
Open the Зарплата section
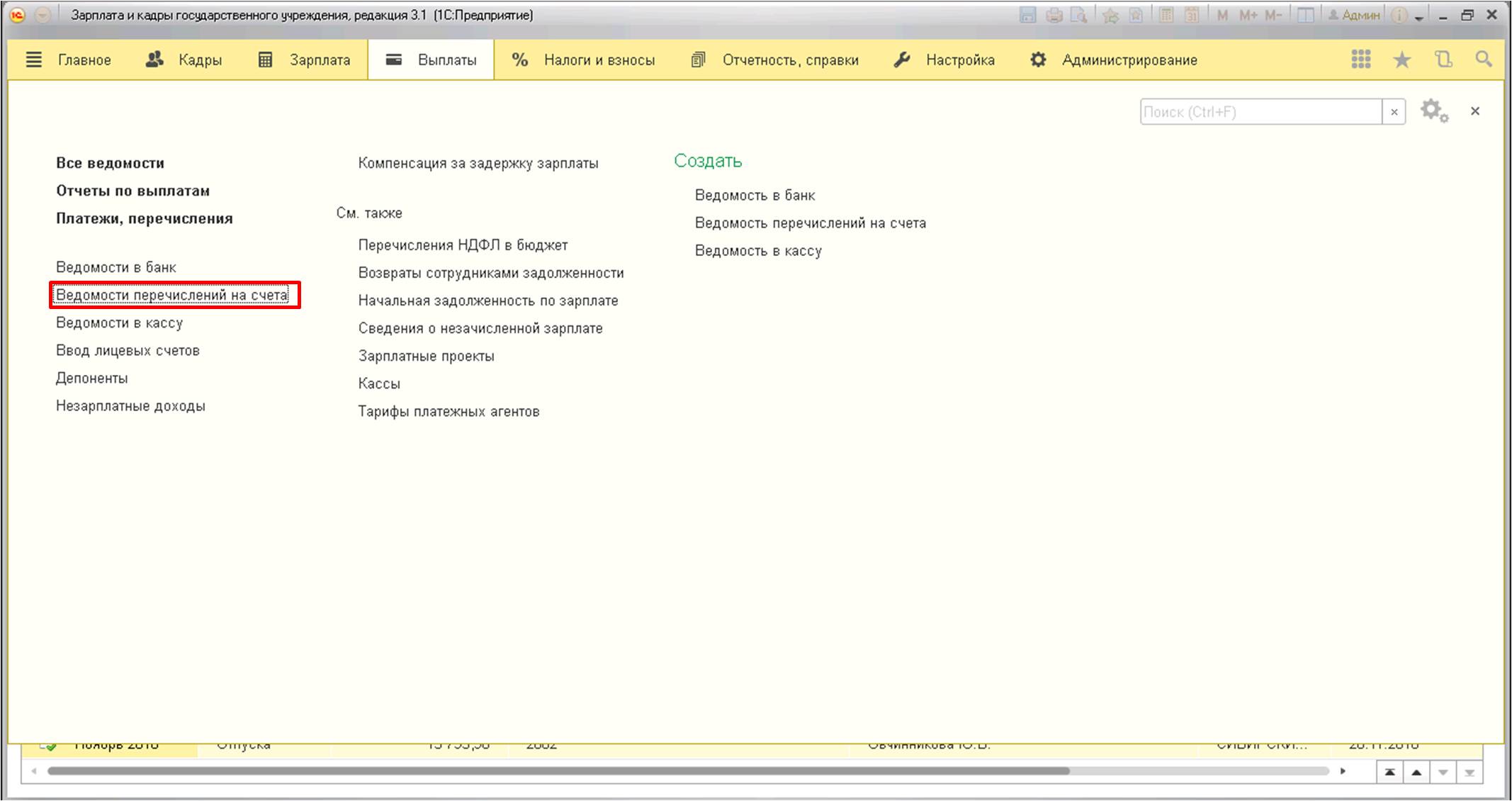pyautogui.click(x=304, y=60)
